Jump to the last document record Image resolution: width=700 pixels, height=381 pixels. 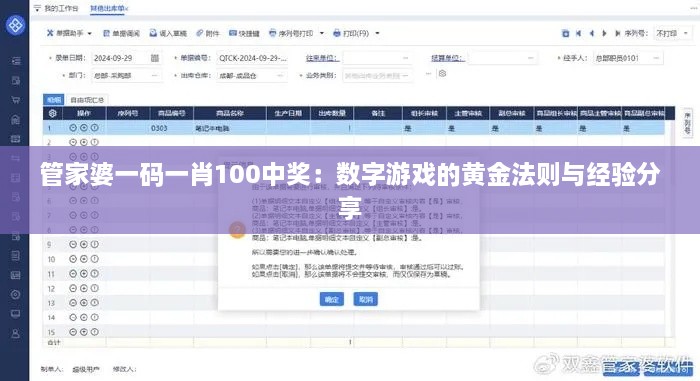click(617, 33)
